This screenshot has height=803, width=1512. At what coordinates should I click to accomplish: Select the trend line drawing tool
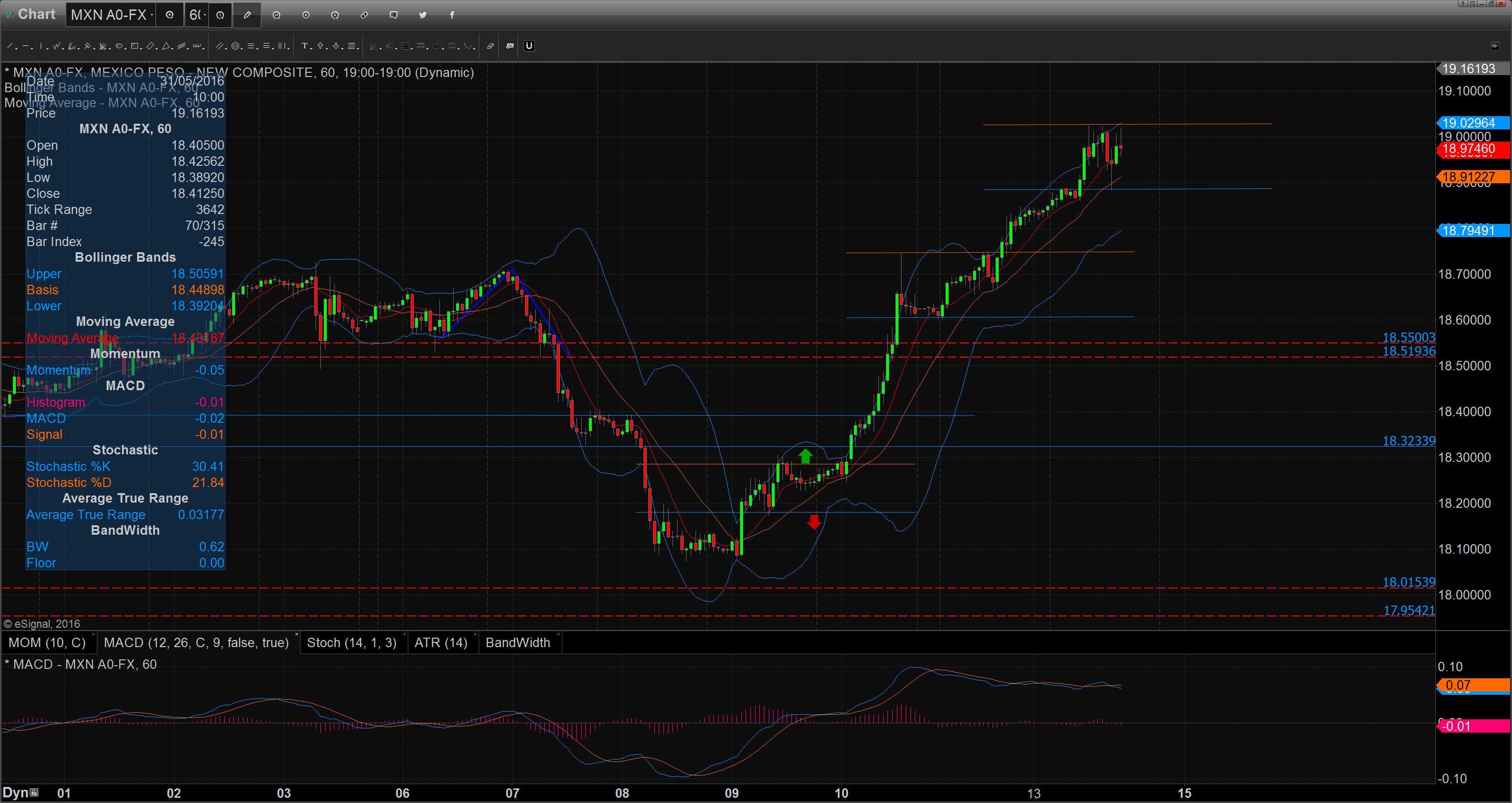point(9,46)
